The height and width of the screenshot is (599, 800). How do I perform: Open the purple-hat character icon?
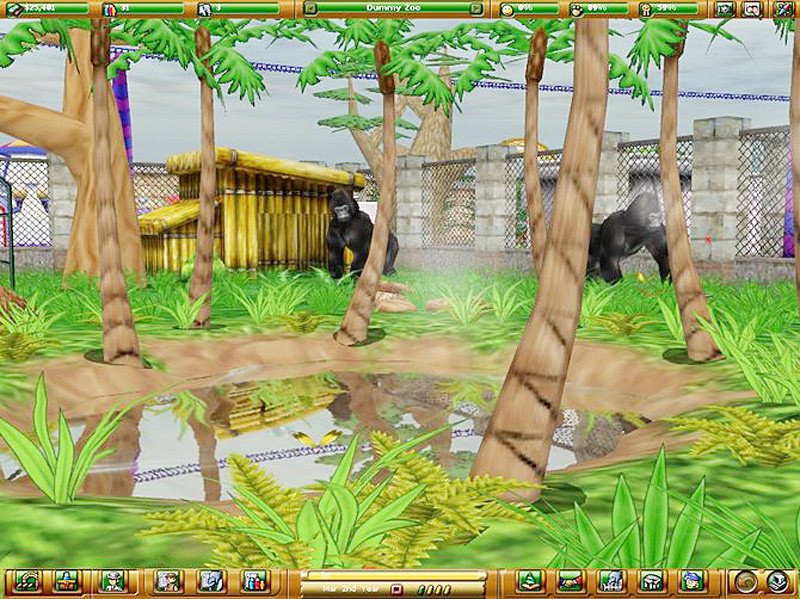click(692, 581)
